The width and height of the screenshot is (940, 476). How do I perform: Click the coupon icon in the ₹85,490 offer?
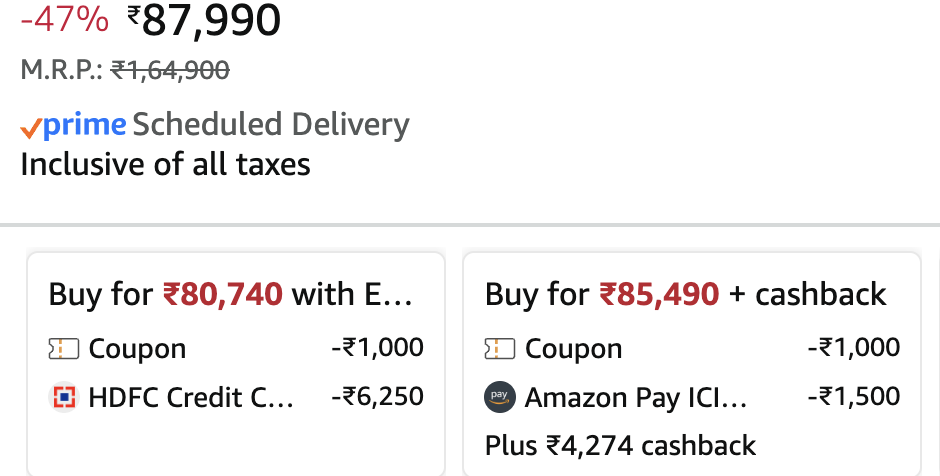coord(499,349)
